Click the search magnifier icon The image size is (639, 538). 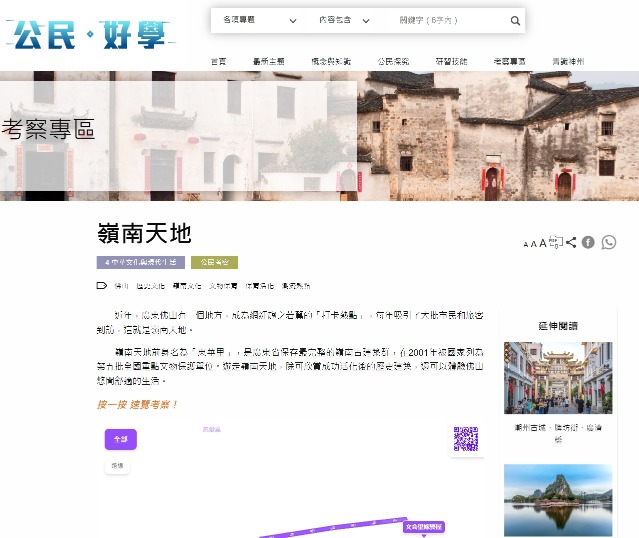pos(515,20)
